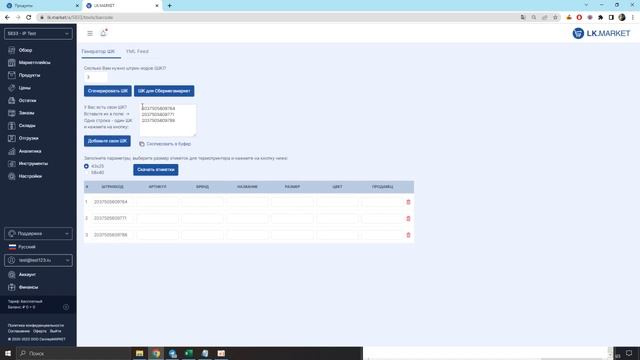Switch to the Продукты browser tab

tap(41, 6)
